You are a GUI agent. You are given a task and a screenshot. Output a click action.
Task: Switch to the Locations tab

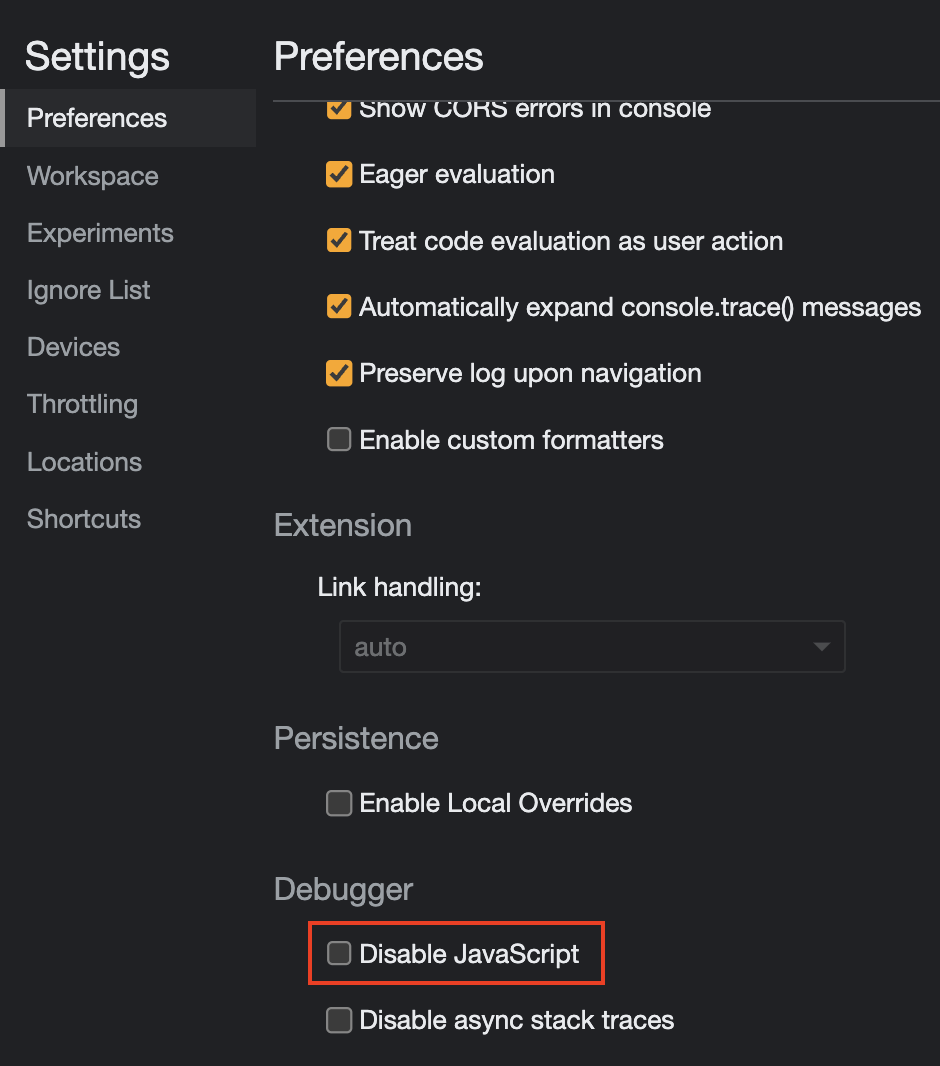click(84, 462)
